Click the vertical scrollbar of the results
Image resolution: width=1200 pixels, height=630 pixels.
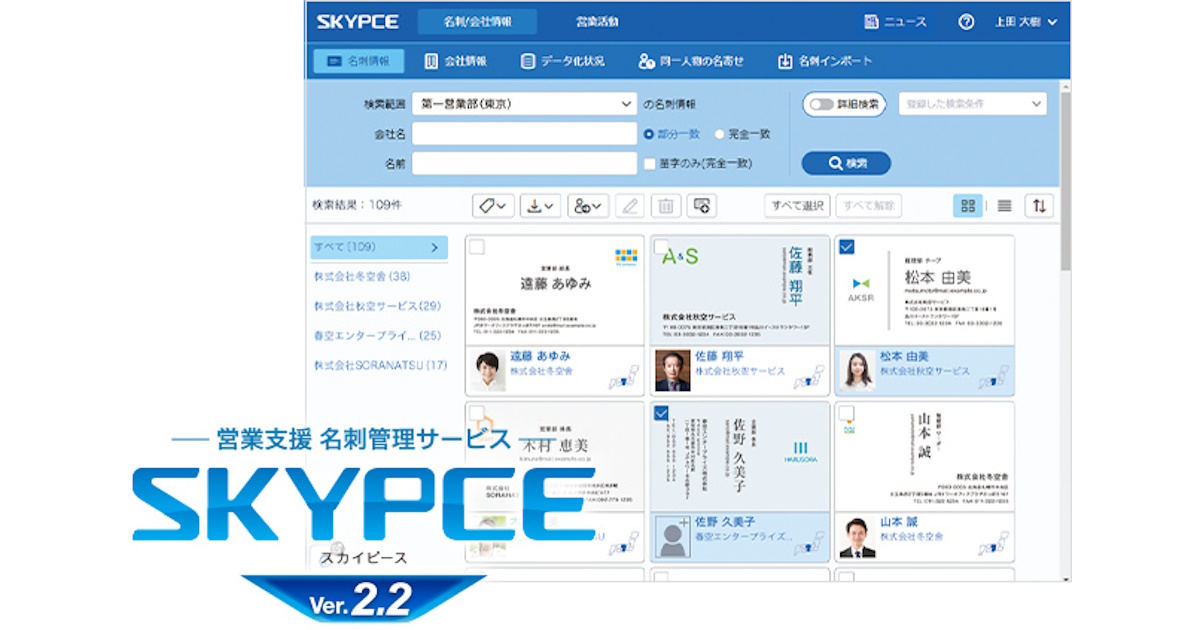pyautogui.click(x=1064, y=182)
